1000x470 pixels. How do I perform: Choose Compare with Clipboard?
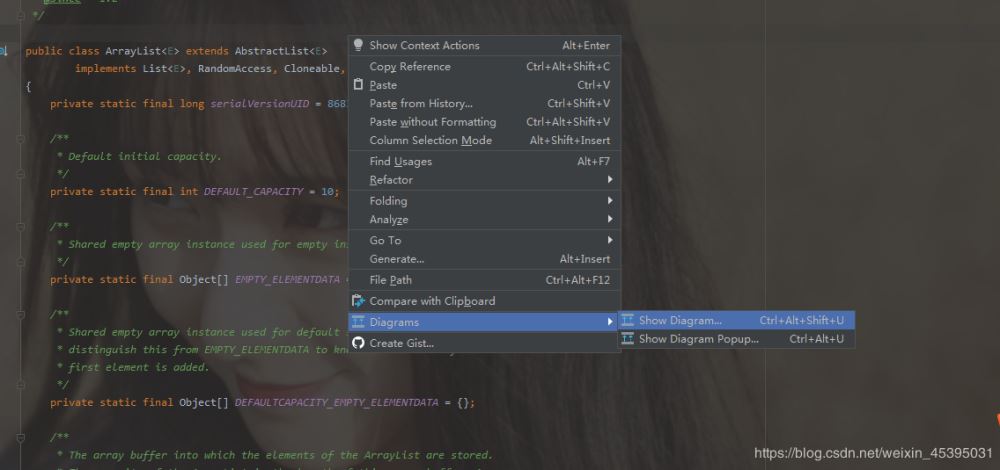[x=484, y=301]
